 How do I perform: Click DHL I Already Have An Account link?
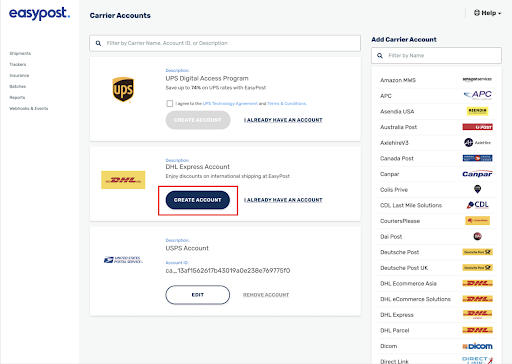point(283,200)
